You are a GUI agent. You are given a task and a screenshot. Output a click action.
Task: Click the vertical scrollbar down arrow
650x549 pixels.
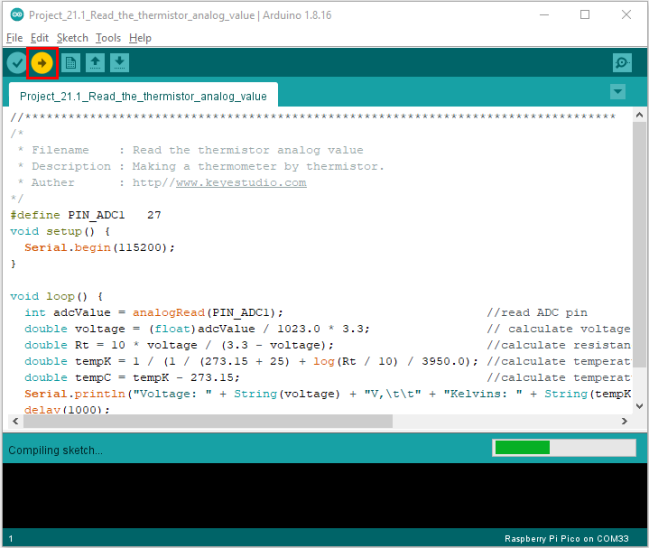coord(639,406)
